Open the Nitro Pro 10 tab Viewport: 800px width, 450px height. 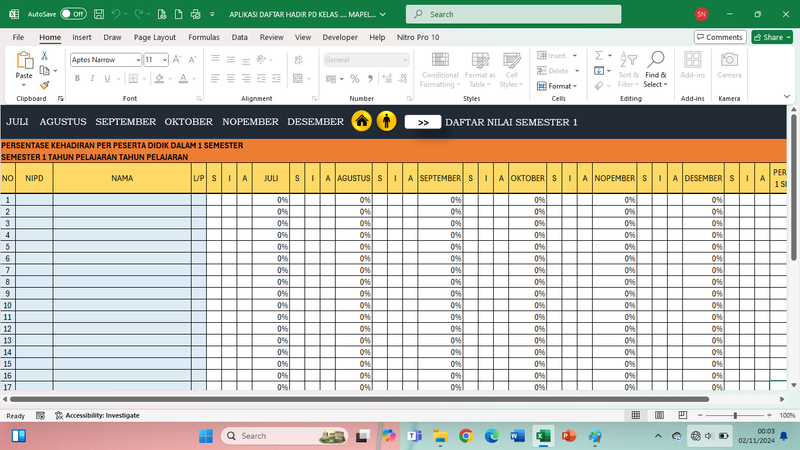click(x=418, y=37)
